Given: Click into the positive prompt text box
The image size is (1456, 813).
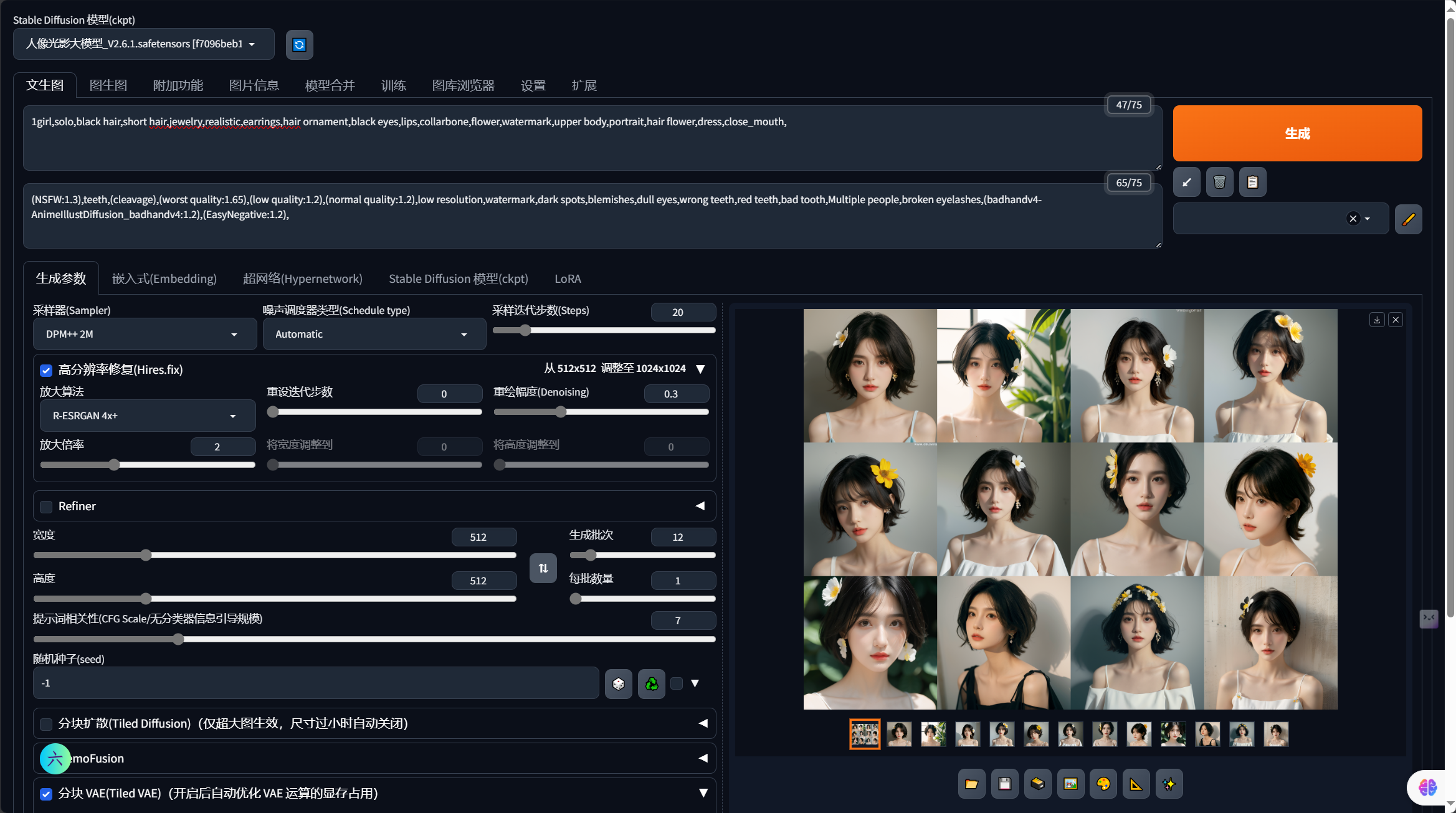Looking at the screenshot, I should 592,138.
